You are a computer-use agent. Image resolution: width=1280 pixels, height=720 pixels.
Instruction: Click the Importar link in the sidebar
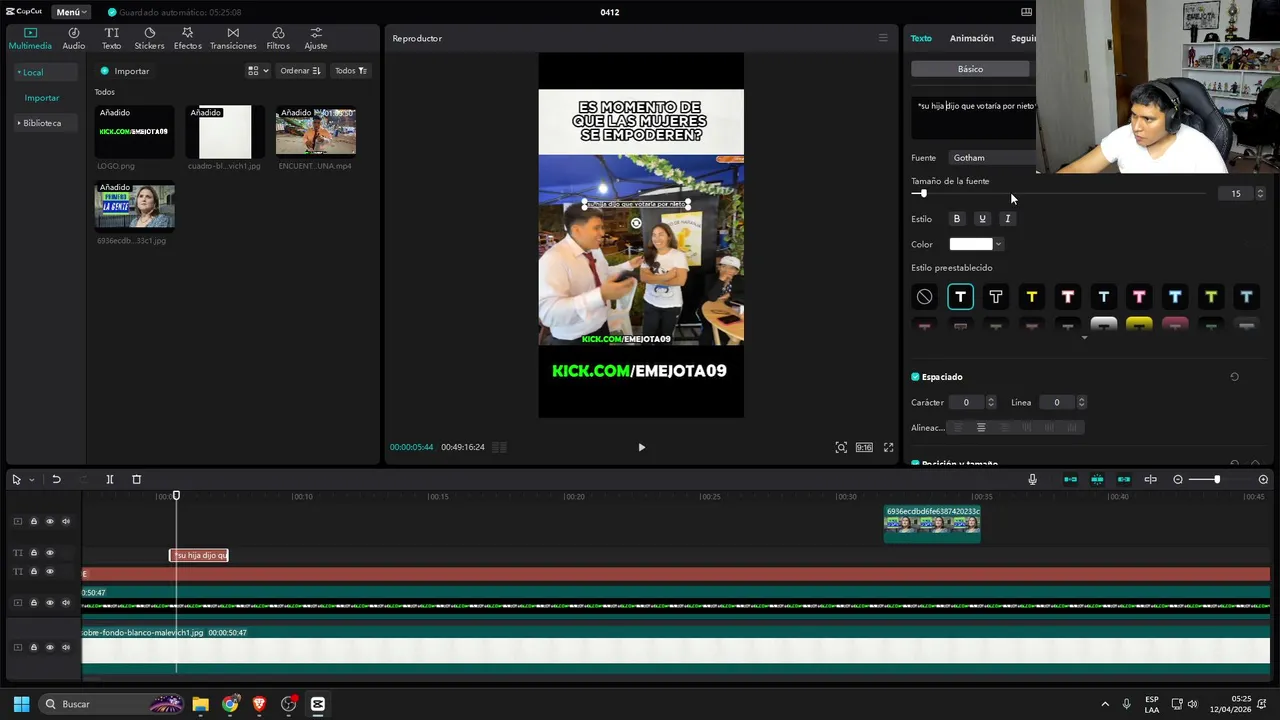point(42,98)
